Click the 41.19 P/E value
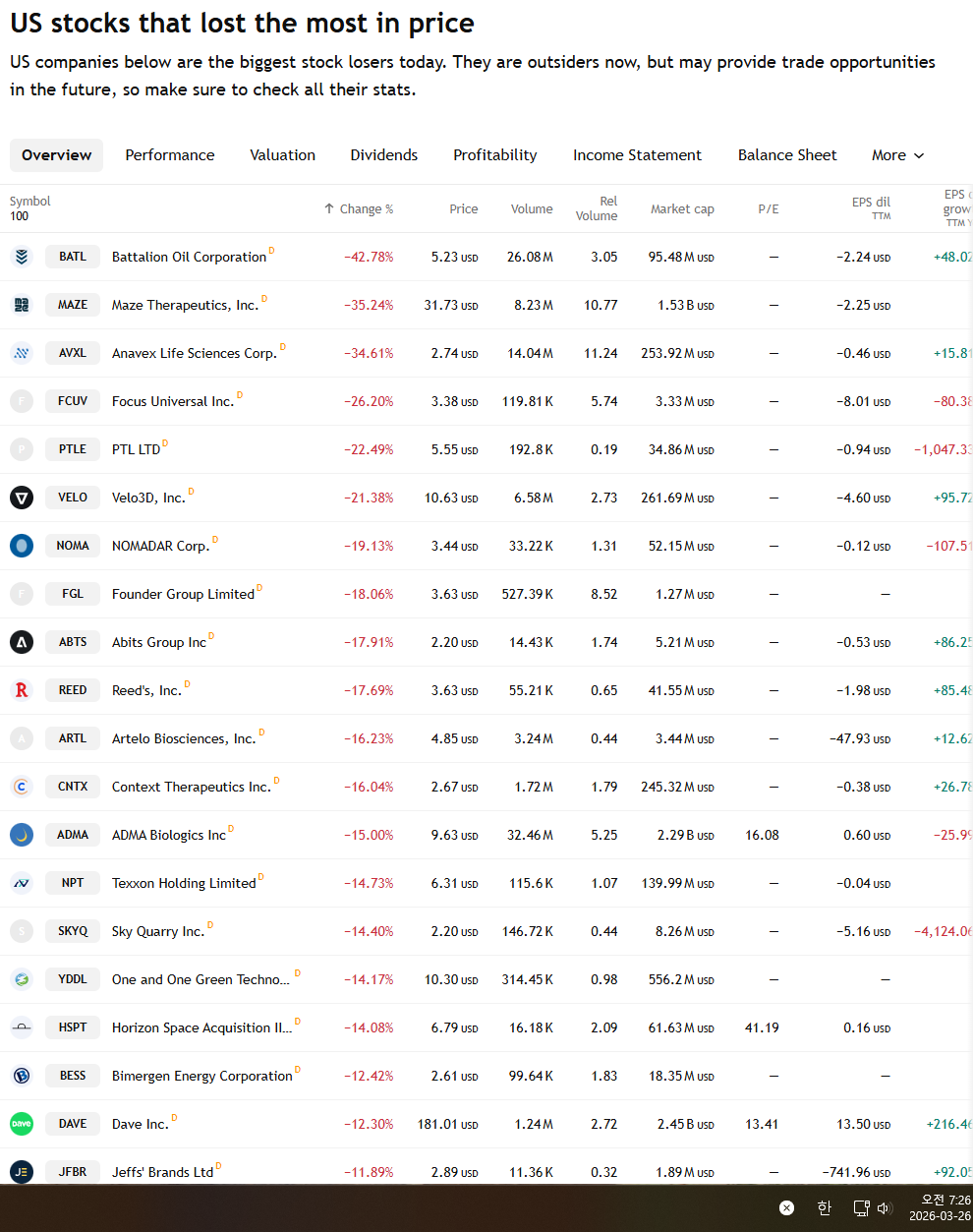Screen dimensions: 973x1232 (762, 1027)
